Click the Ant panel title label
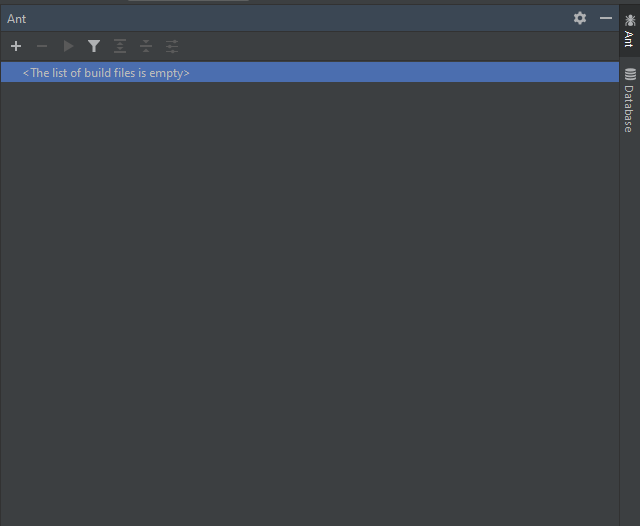 [17, 18]
